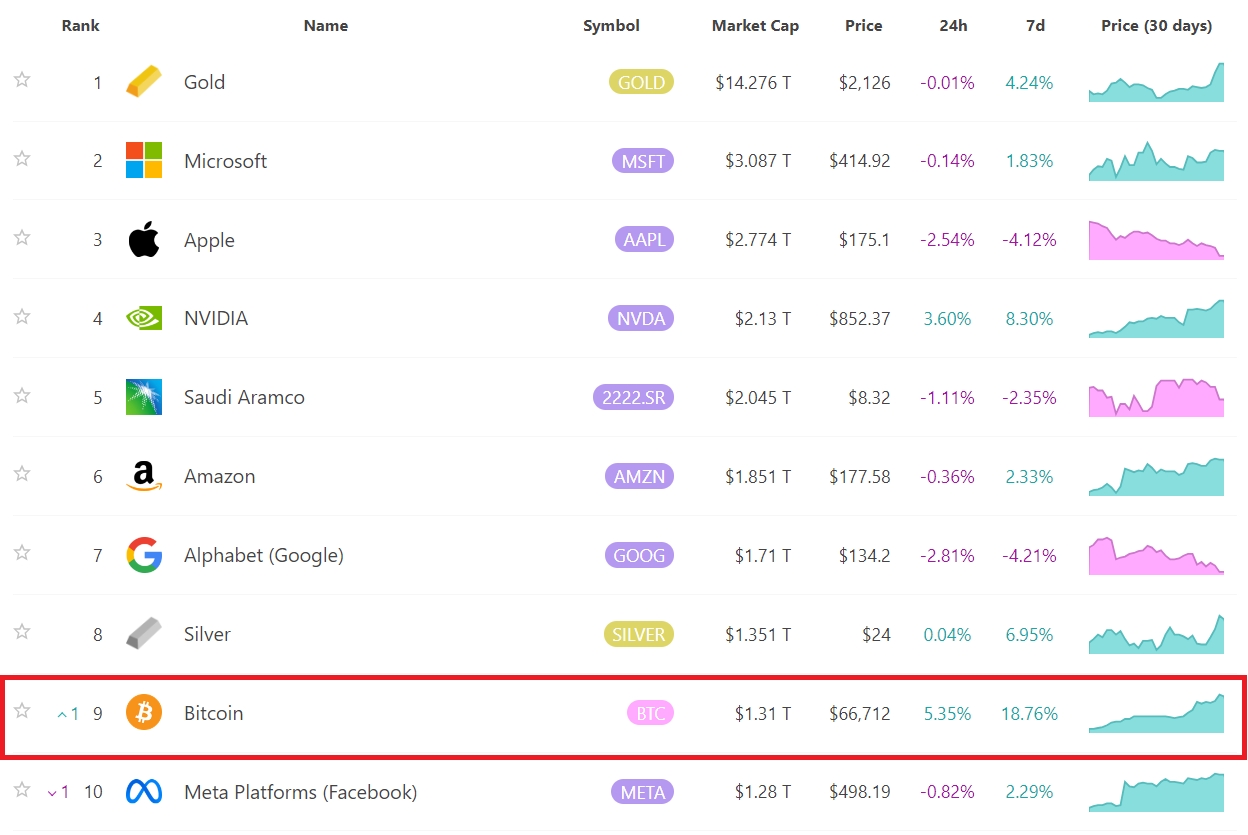Open the Apple company page
Image resolution: width=1248 pixels, height=835 pixels.
coord(209,240)
